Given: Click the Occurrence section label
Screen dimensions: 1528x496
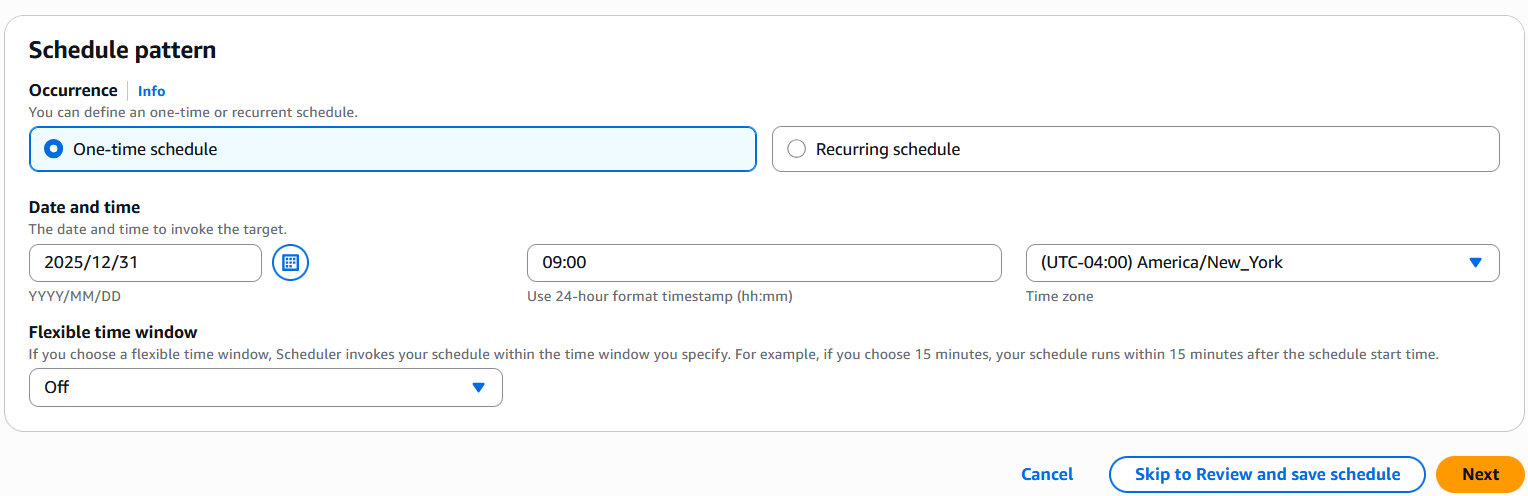Looking at the screenshot, I should click(73, 90).
